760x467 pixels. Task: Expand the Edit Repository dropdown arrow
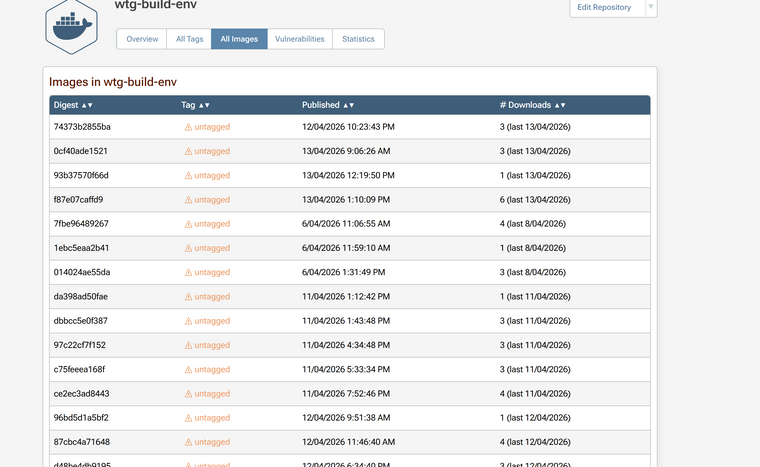pos(650,7)
